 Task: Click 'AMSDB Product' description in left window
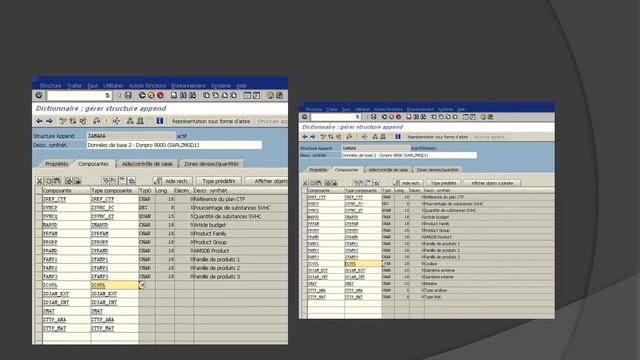pyautogui.click(x=211, y=251)
